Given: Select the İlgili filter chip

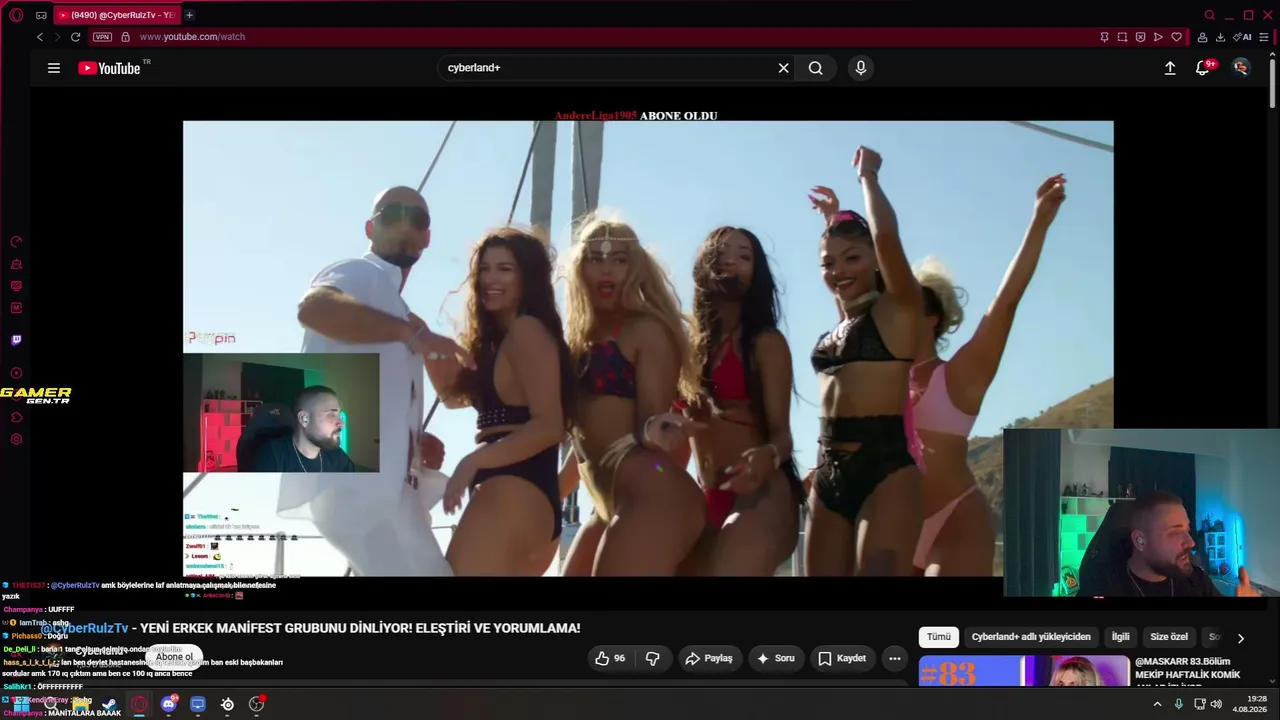Looking at the screenshot, I should point(1121,637).
